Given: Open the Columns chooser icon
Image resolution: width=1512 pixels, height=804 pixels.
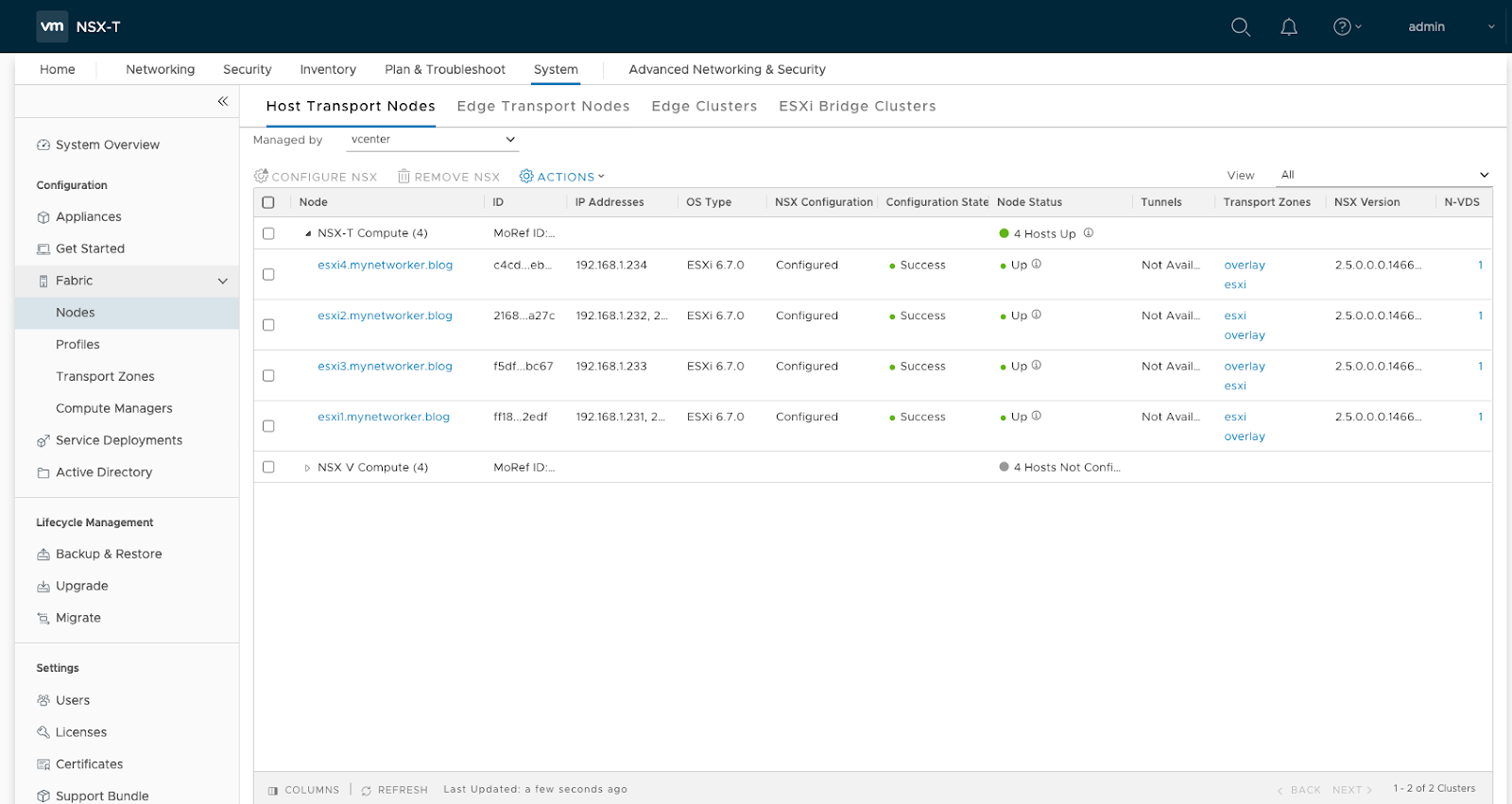Looking at the screenshot, I should (x=273, y=791).
